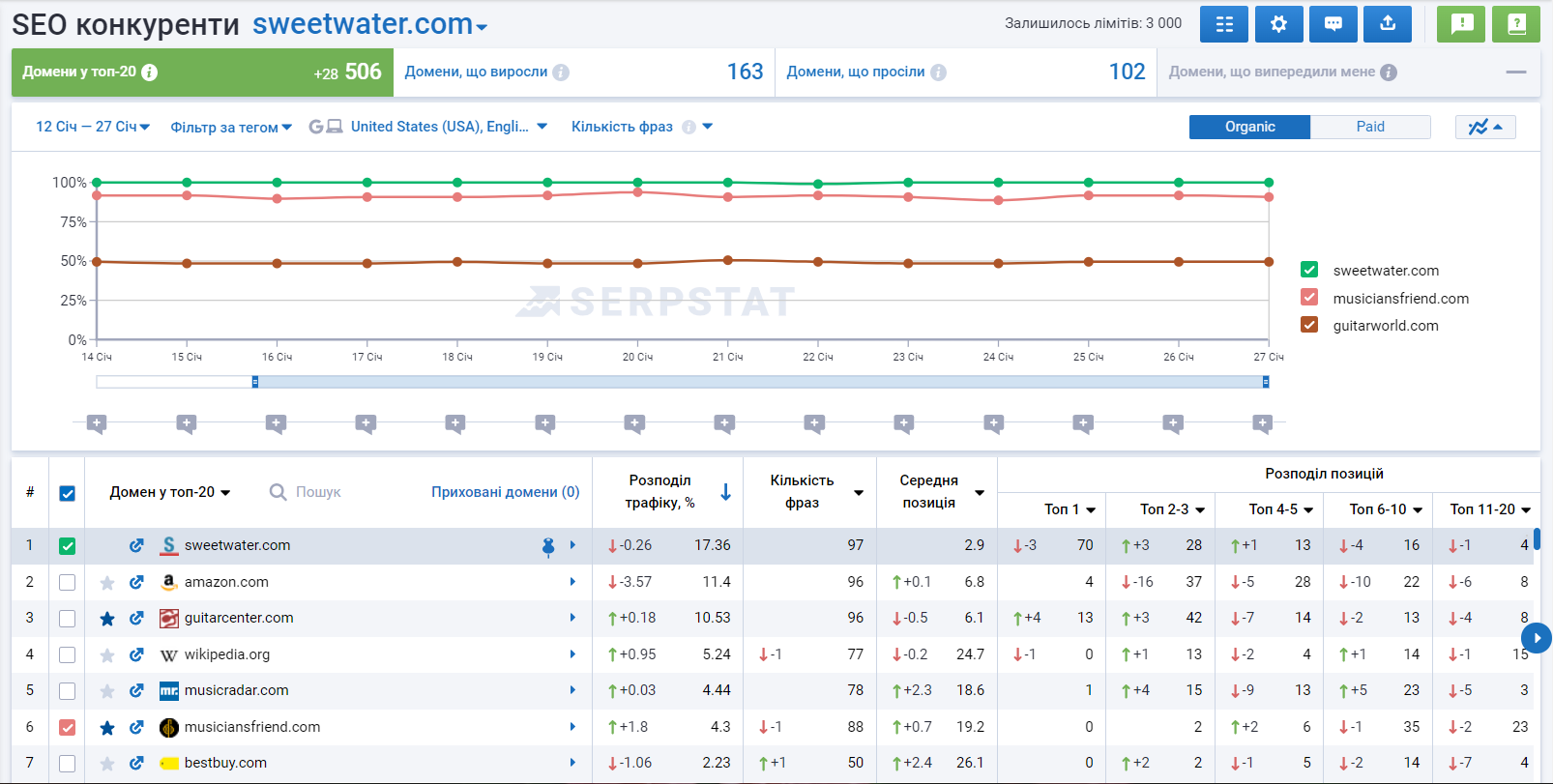
Task: Open amazon.com external link icon
Action: click(136, 582)
